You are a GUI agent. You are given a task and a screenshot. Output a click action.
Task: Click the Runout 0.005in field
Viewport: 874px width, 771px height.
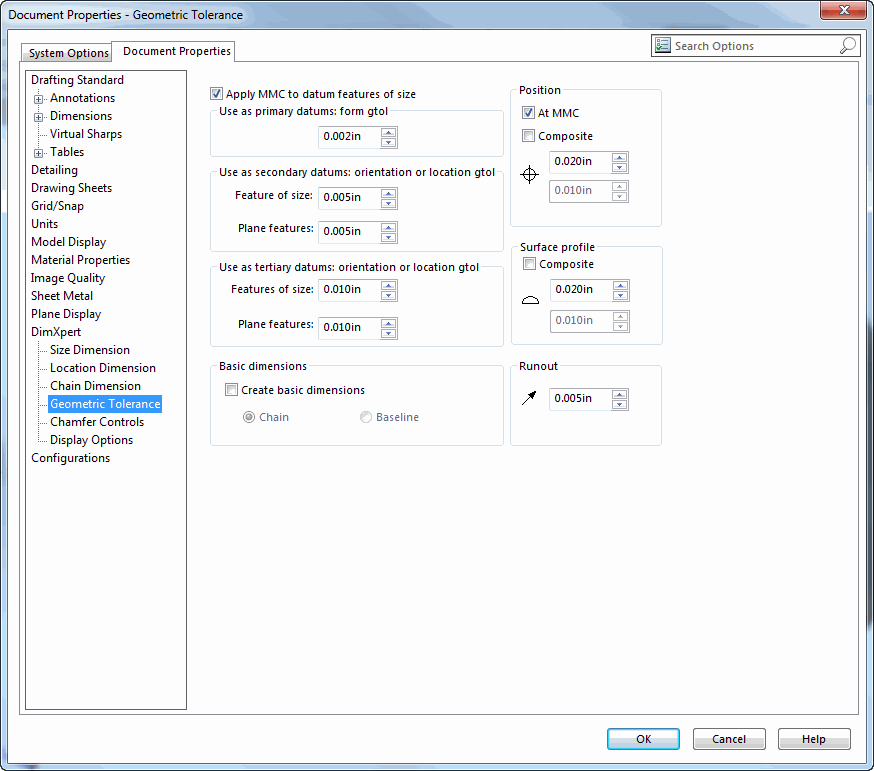click(581, 399)
